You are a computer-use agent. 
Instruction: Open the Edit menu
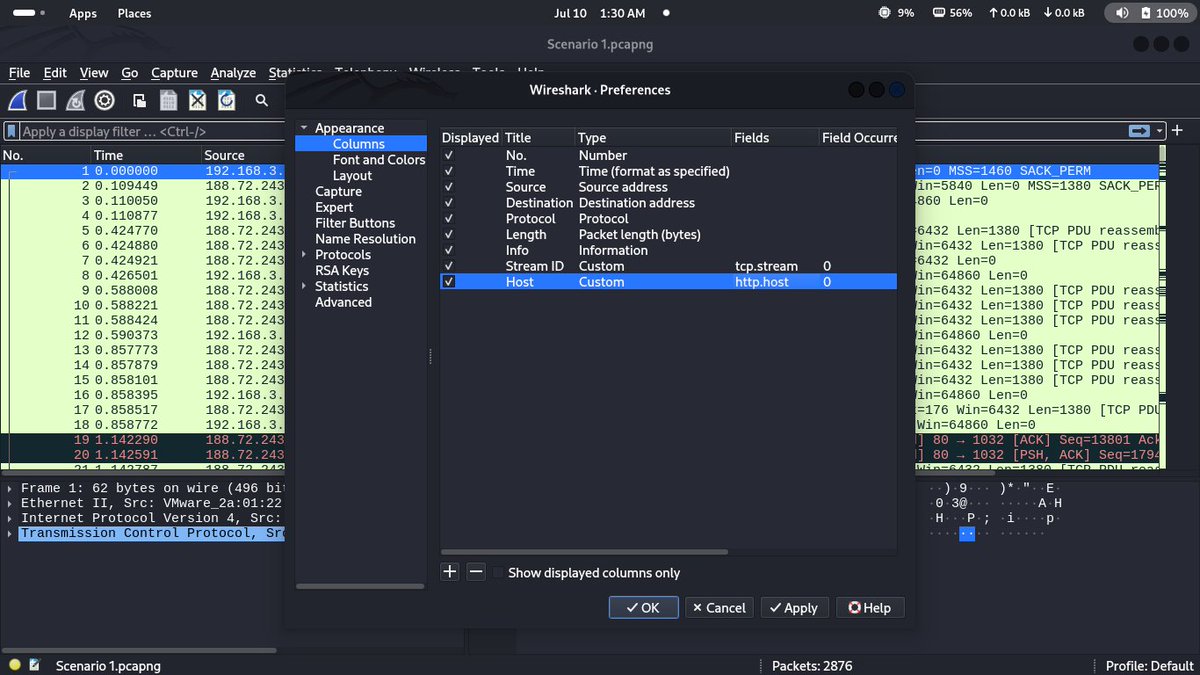(55, 73)
